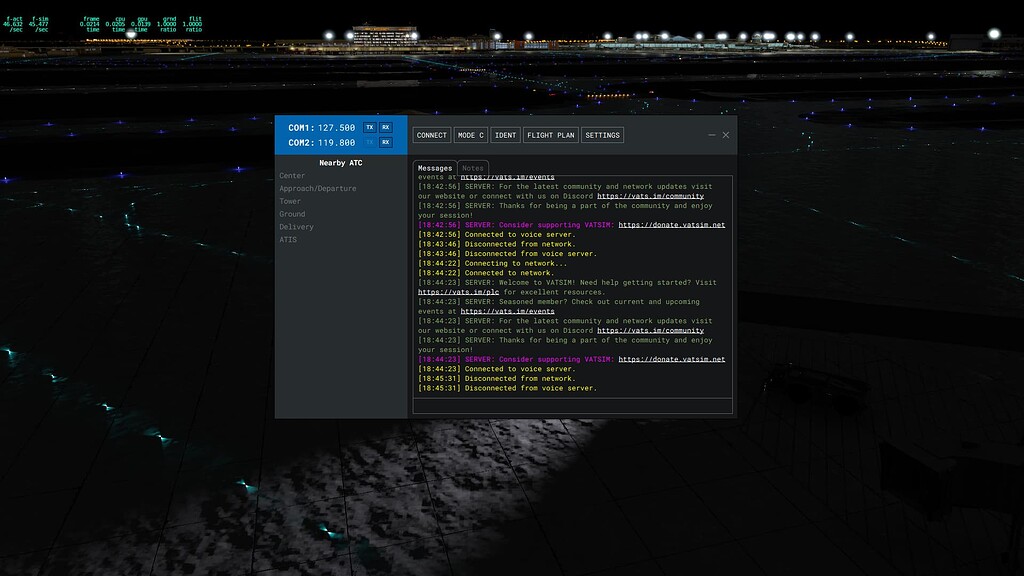This screenshot has height=576, width=1024.
Task: Open xPilot SETTINGS
Action: click(602, 135)
